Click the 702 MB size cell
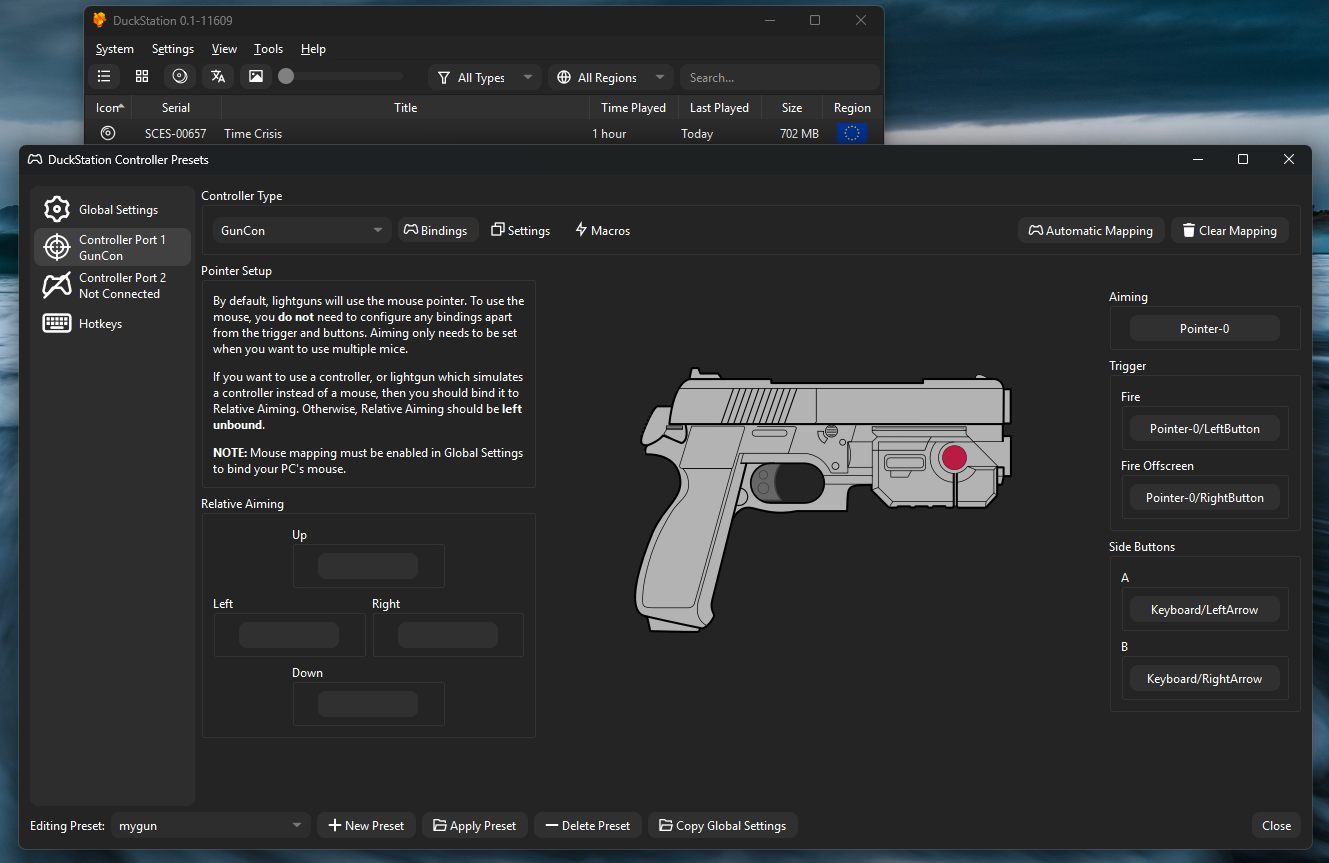1329x863 pixels. (799, 133)
